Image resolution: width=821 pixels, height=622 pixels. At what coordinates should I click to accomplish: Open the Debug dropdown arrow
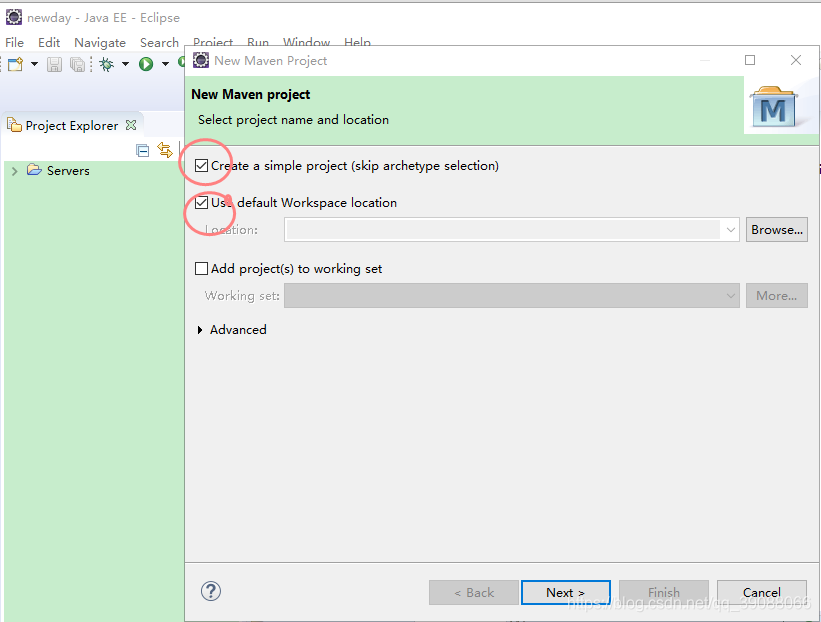(126, 64)
